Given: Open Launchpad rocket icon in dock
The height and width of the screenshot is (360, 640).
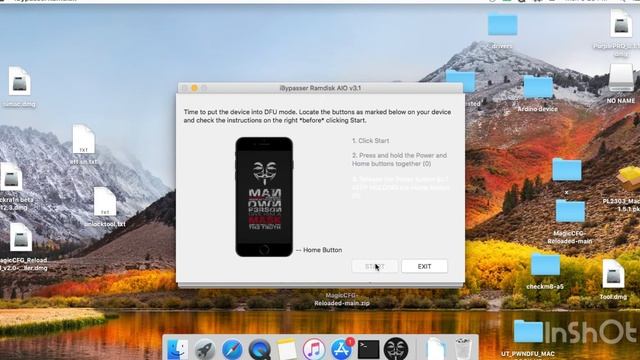Looking at the screenshot, I should click(205, 349).
